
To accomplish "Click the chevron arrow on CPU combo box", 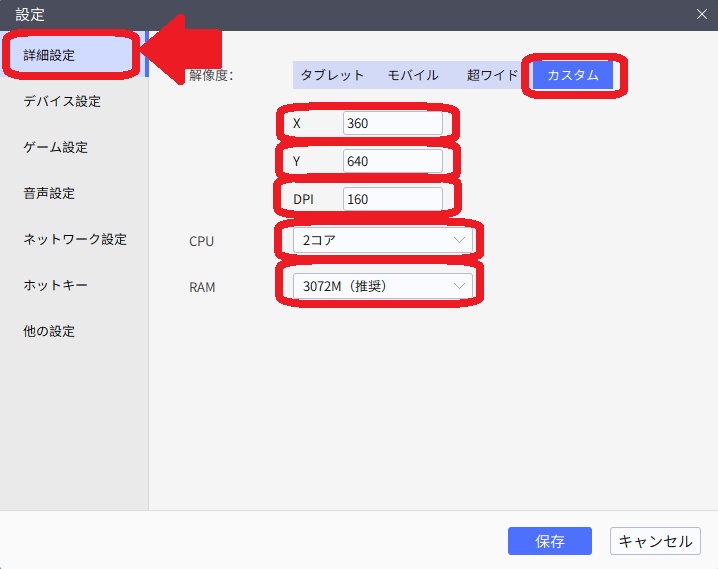I will point(460,241).
